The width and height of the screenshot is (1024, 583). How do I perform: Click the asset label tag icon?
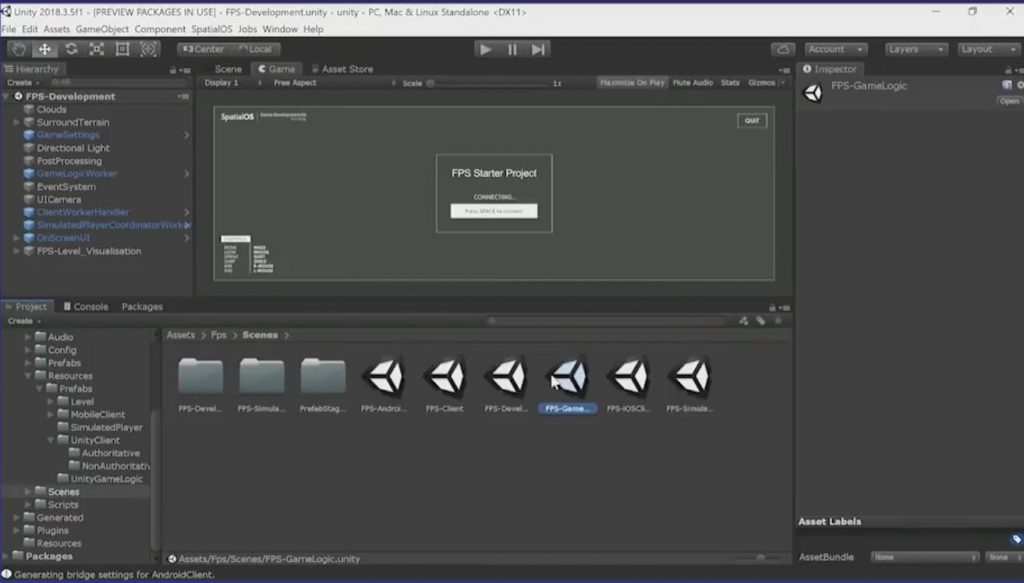click(x=1016, y=539)
